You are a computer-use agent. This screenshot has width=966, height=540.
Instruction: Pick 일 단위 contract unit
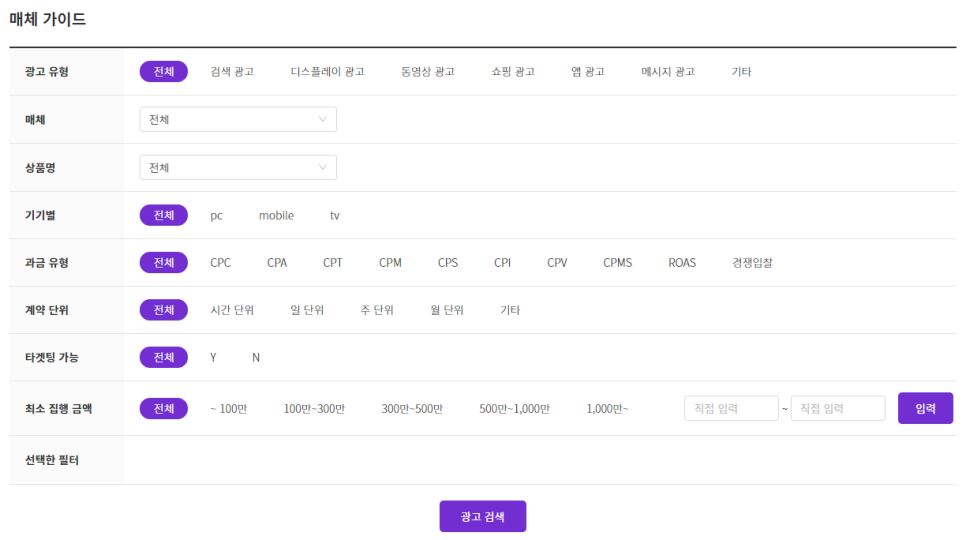coord(307,310)
